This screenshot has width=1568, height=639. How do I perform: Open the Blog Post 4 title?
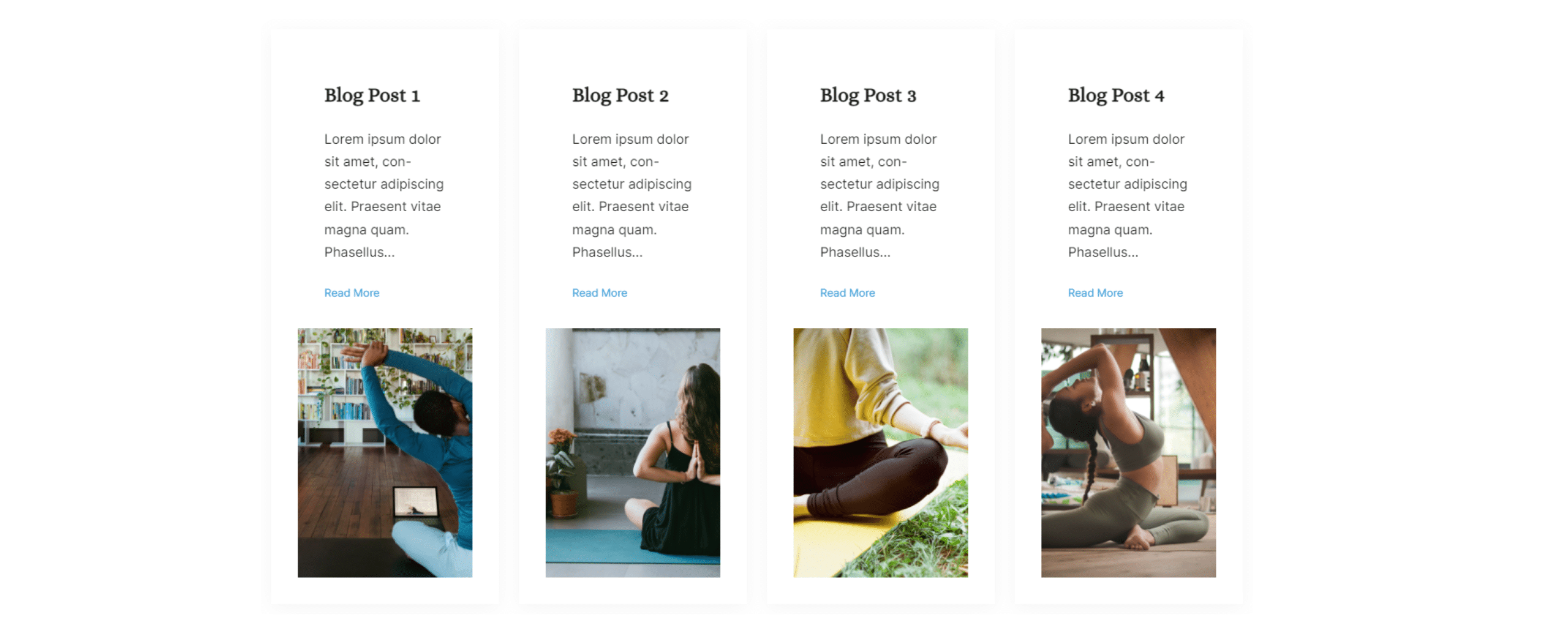point(1116,95)
